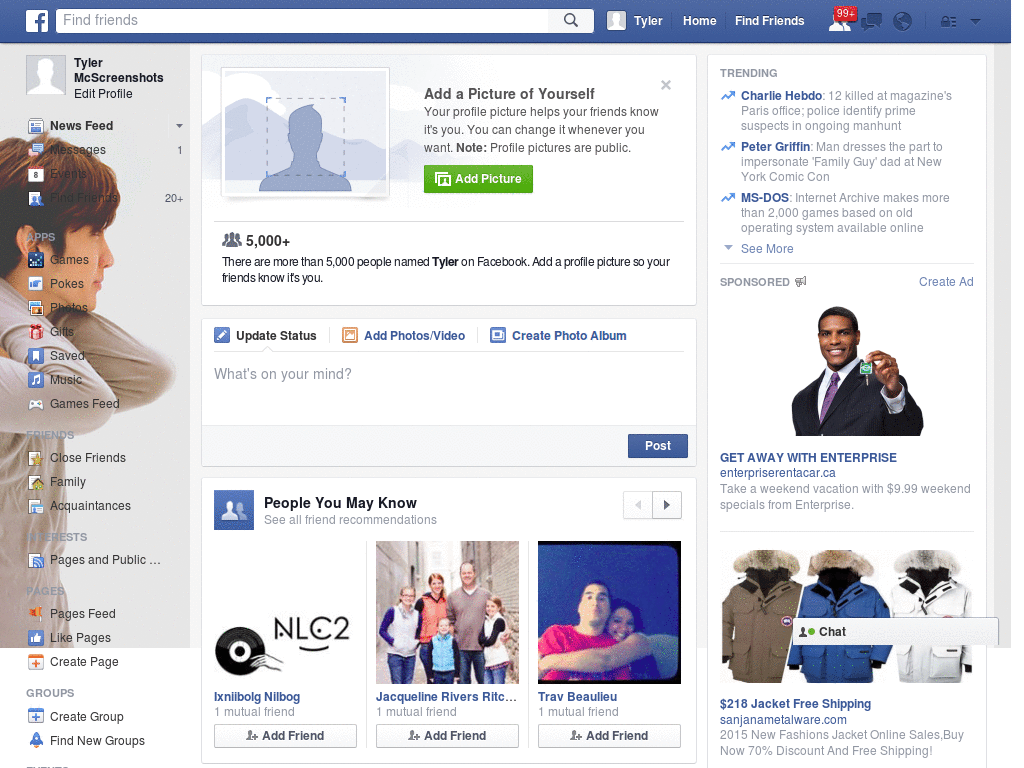1024x768 pixels.
Task: Open the Games Feed controller icon
Action: pos(36,404)
